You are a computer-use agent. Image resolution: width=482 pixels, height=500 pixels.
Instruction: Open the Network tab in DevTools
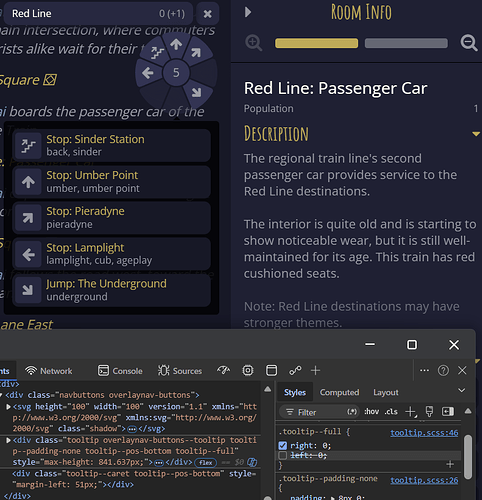click(x=49, y=371)
